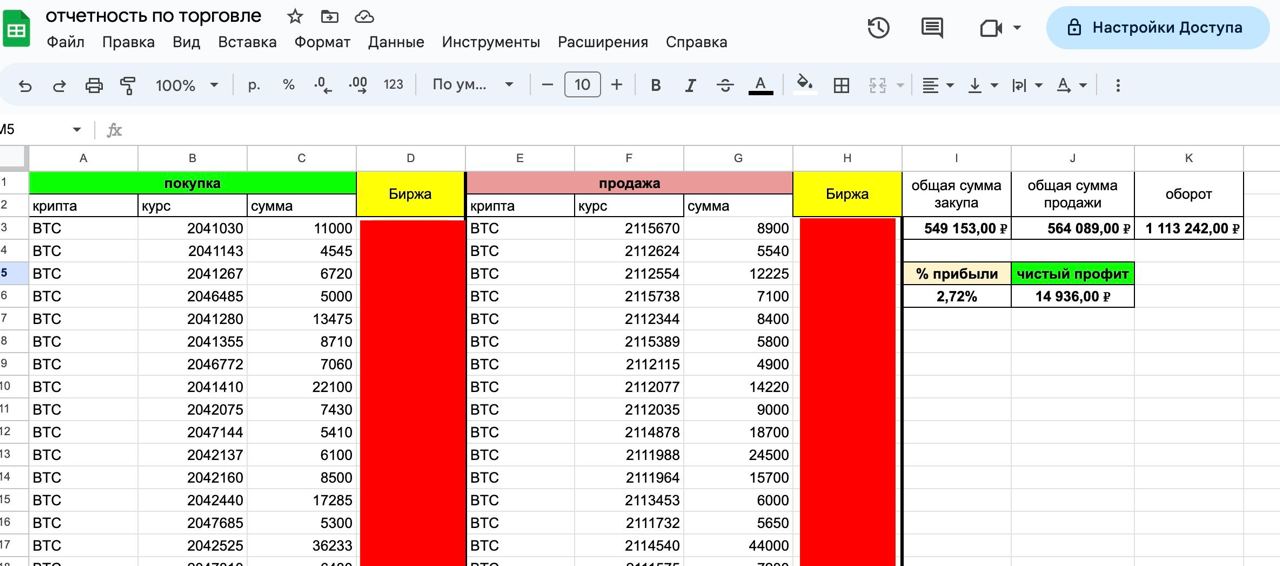1280x566 pixels.
Task: Toggle bold formatting
Action: pyautogui.click(x=656, y=85)
